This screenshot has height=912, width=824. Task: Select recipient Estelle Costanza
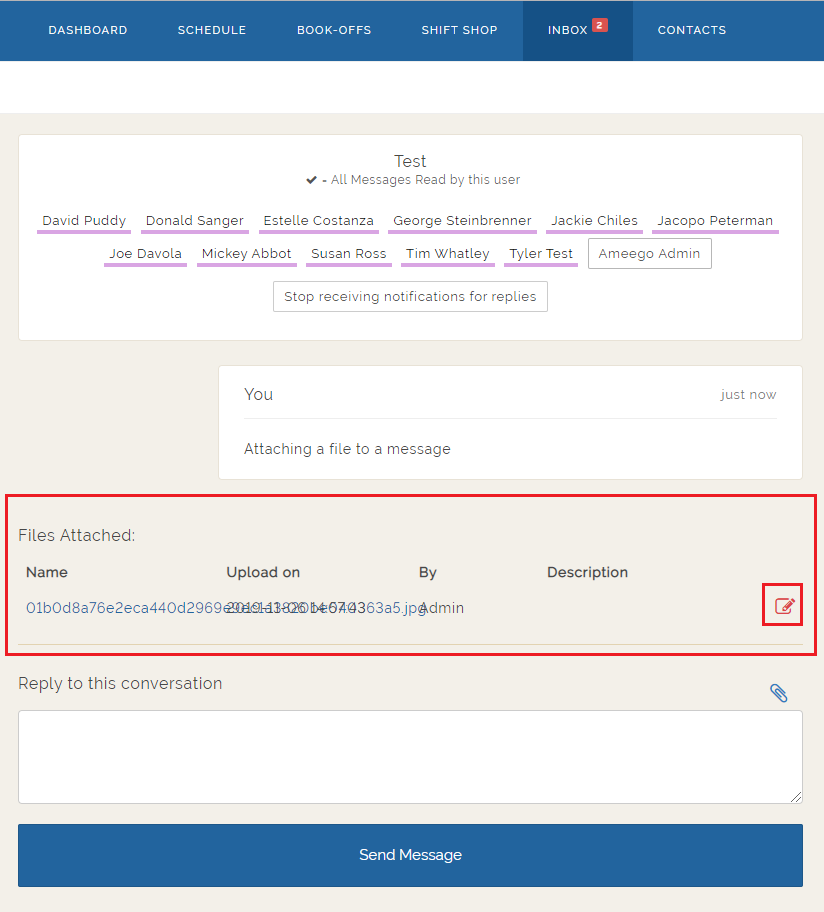318,221
